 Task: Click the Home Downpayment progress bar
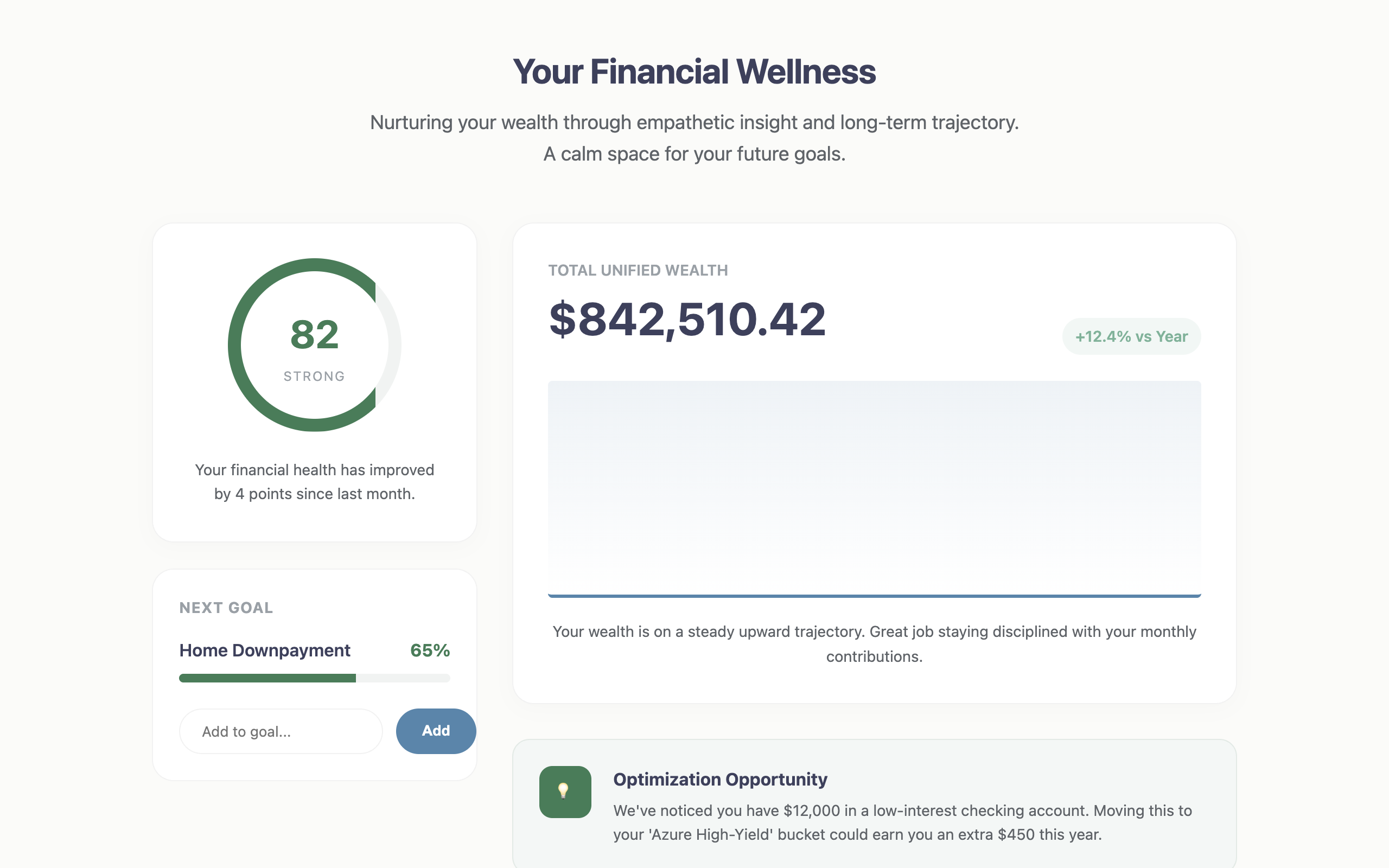[314, 679]
